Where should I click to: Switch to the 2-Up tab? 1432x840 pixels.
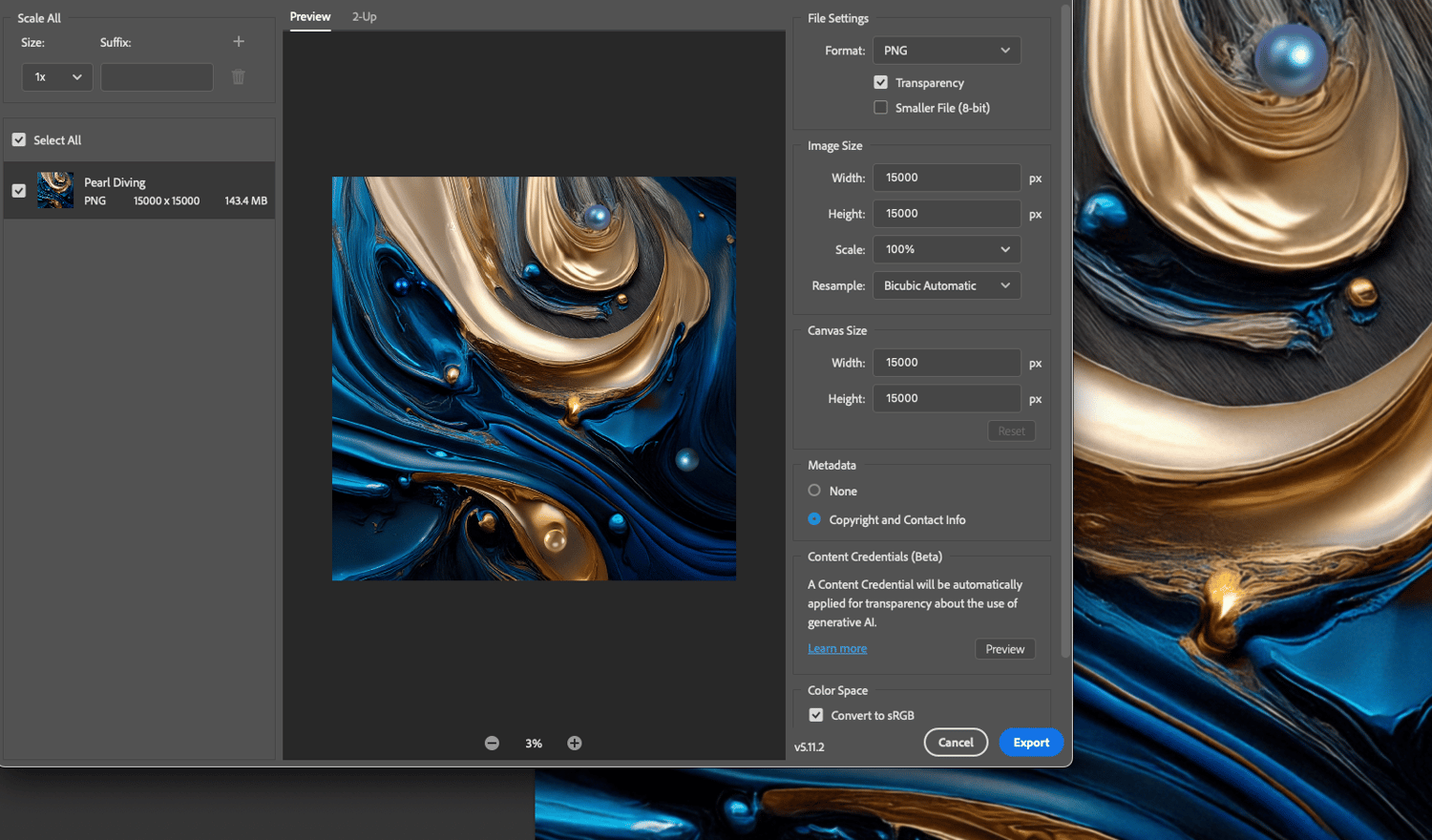click(x=364, y=16)
